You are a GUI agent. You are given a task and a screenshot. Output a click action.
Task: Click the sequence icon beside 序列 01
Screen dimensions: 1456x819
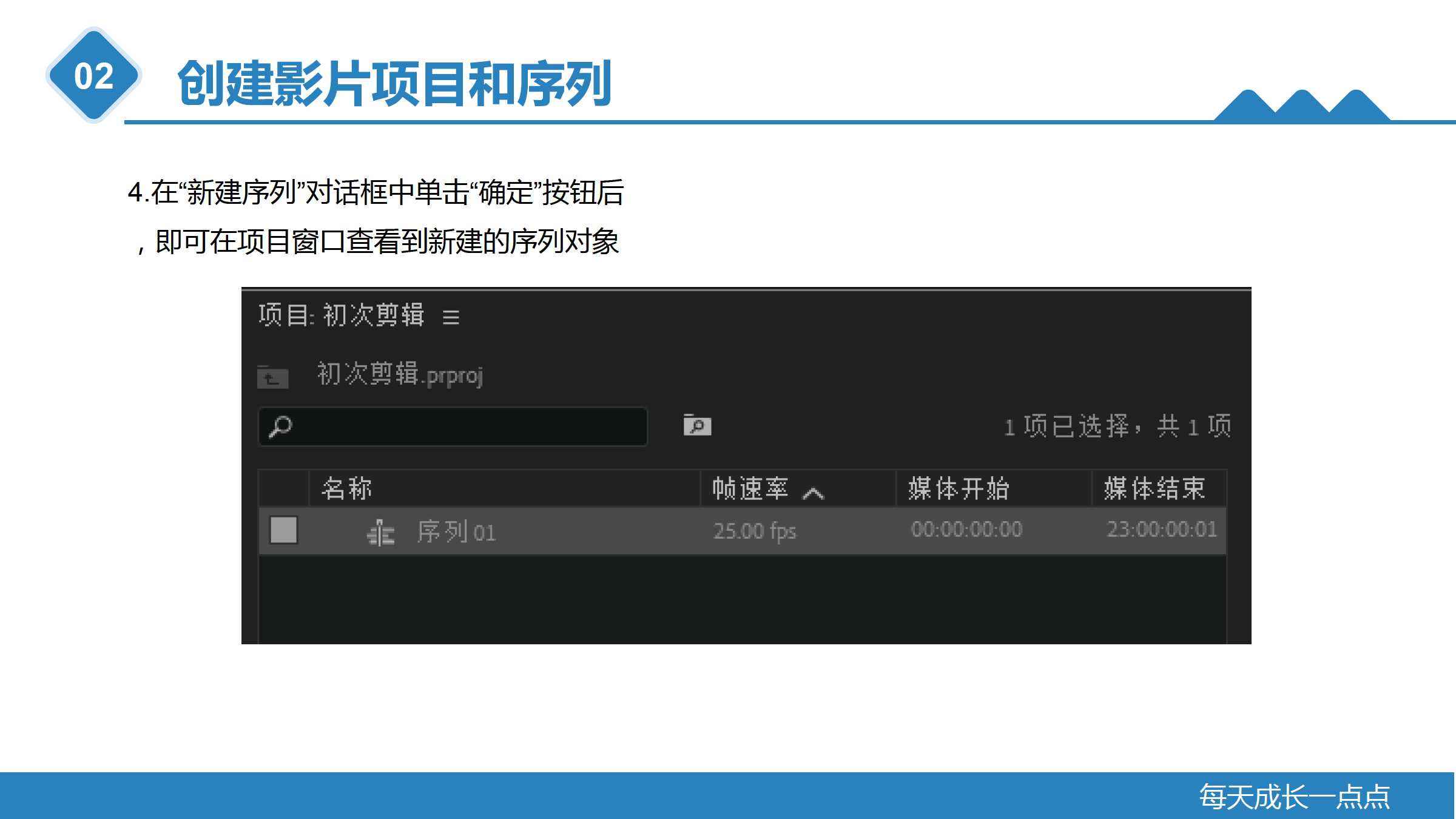tap(381, 532)
